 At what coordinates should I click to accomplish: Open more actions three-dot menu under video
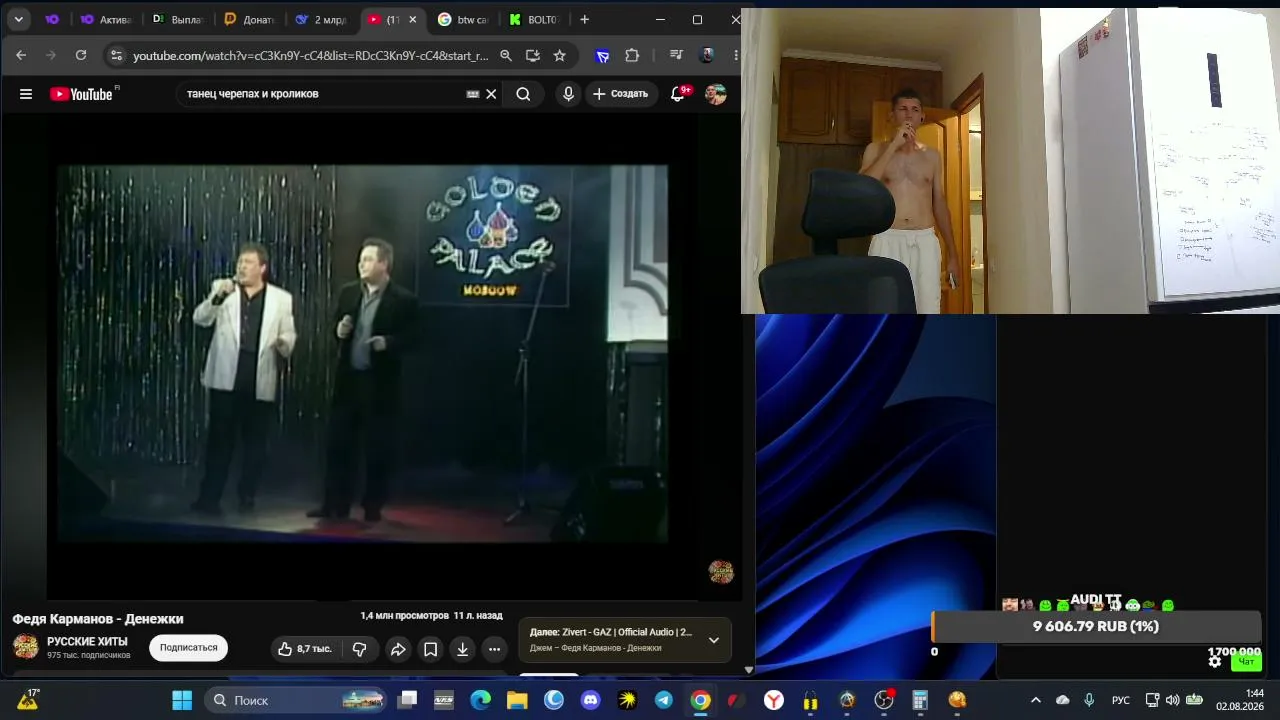(494, 649)
